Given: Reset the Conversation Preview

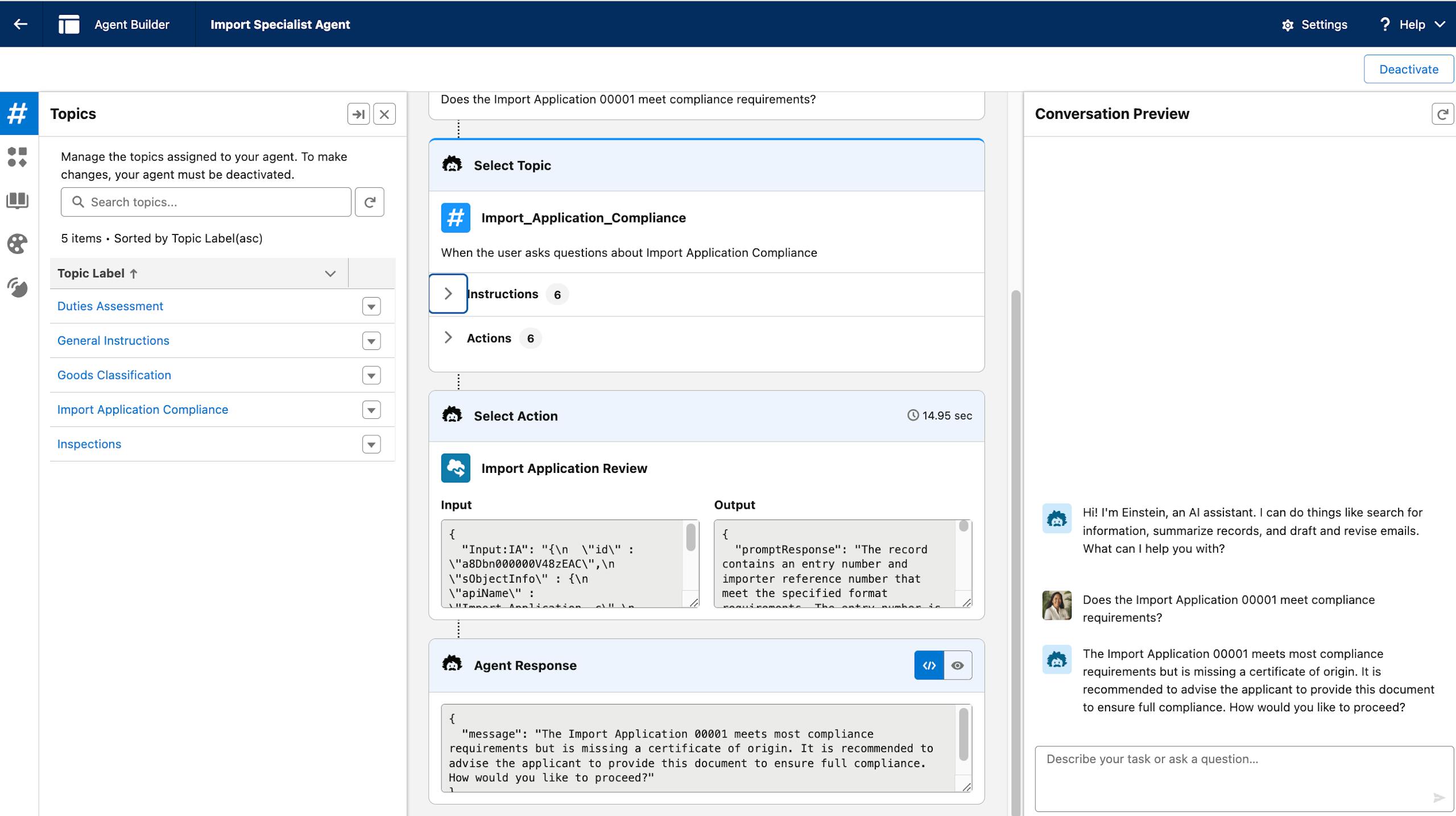Looking at the screenshot, I should point(1442,114).
